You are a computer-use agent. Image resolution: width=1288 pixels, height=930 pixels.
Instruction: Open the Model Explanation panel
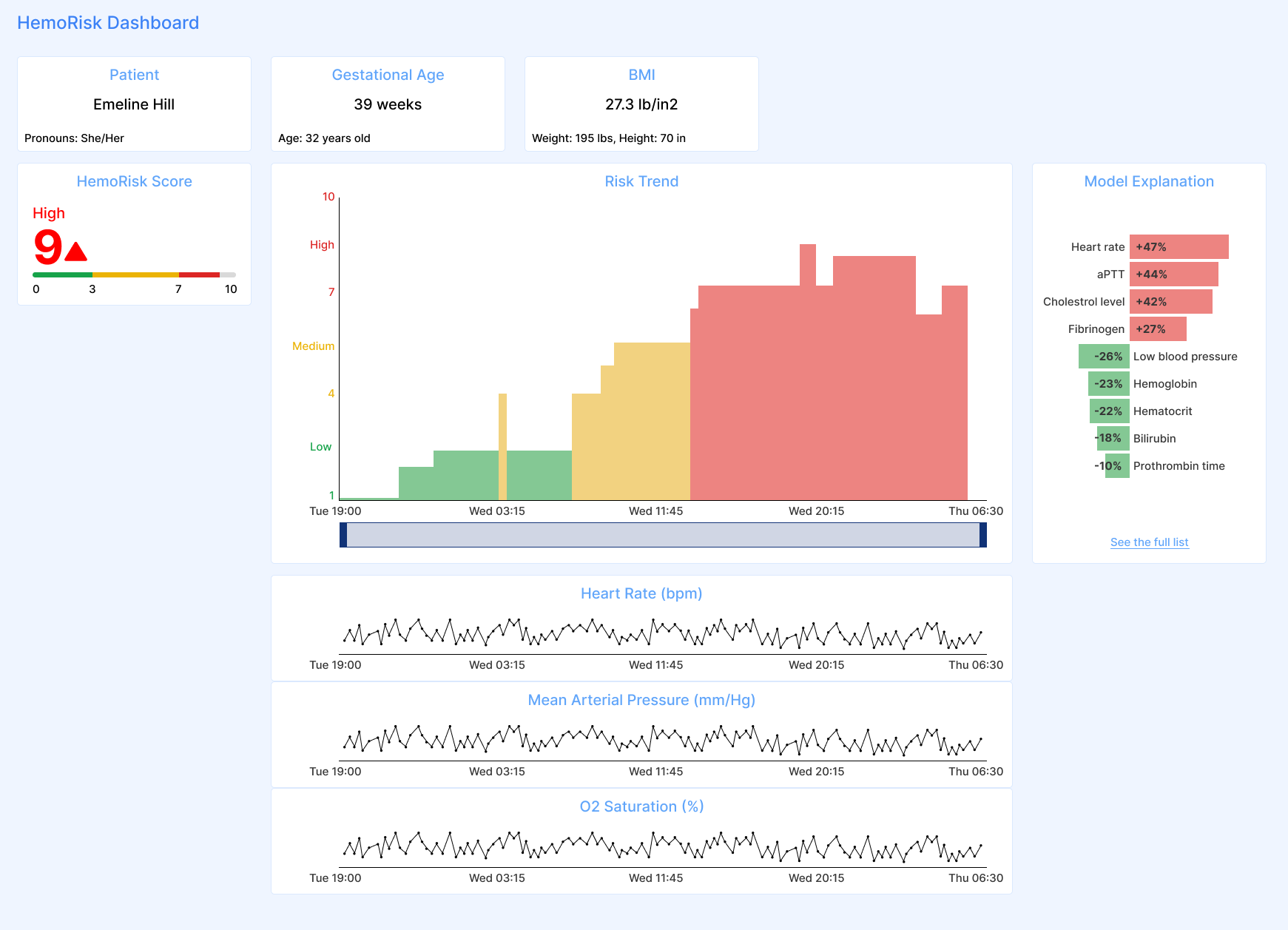pyautogui.click(x=1148, y=181)
